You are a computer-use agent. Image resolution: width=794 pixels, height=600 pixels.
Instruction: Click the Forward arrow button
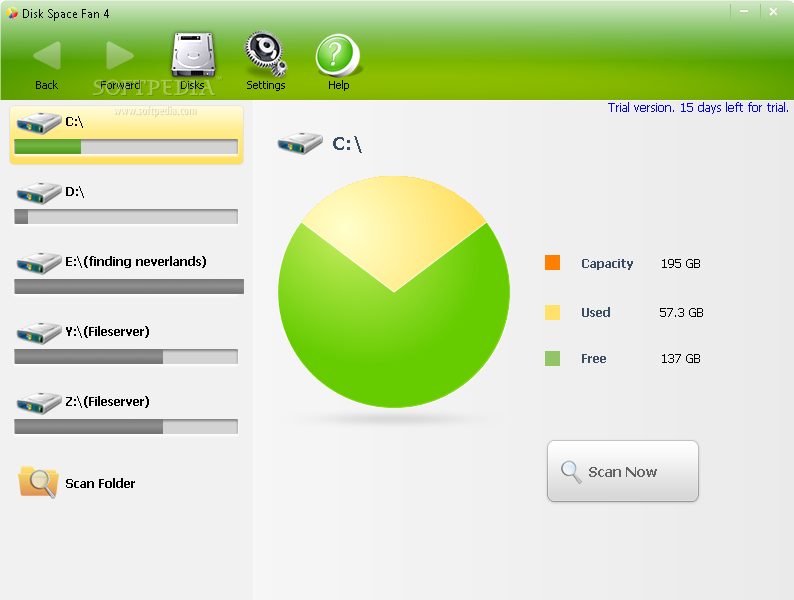tap(120, 56)
